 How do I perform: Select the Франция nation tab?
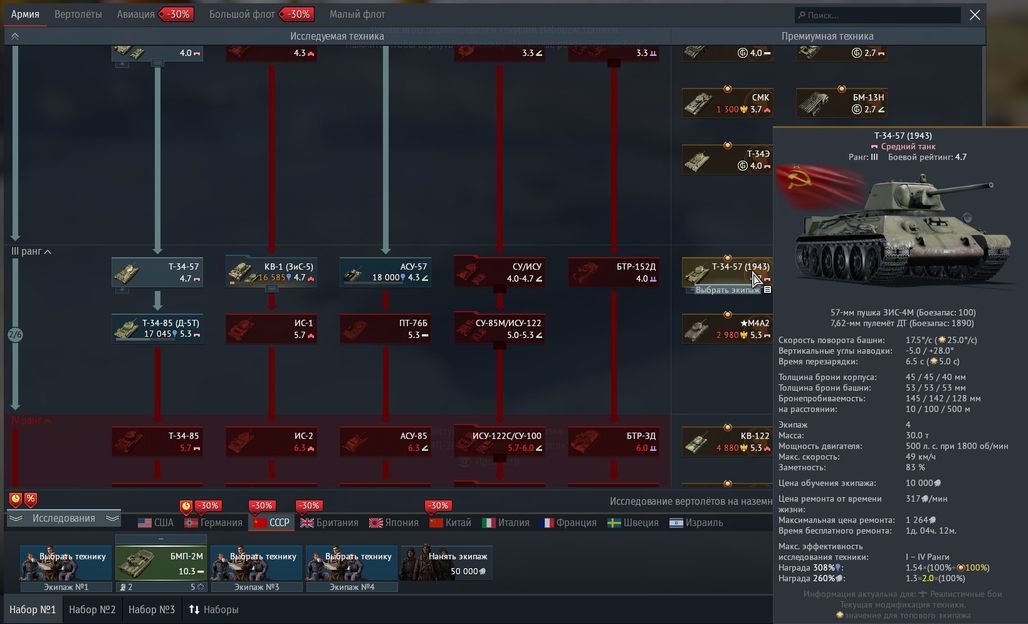point(568,522)
